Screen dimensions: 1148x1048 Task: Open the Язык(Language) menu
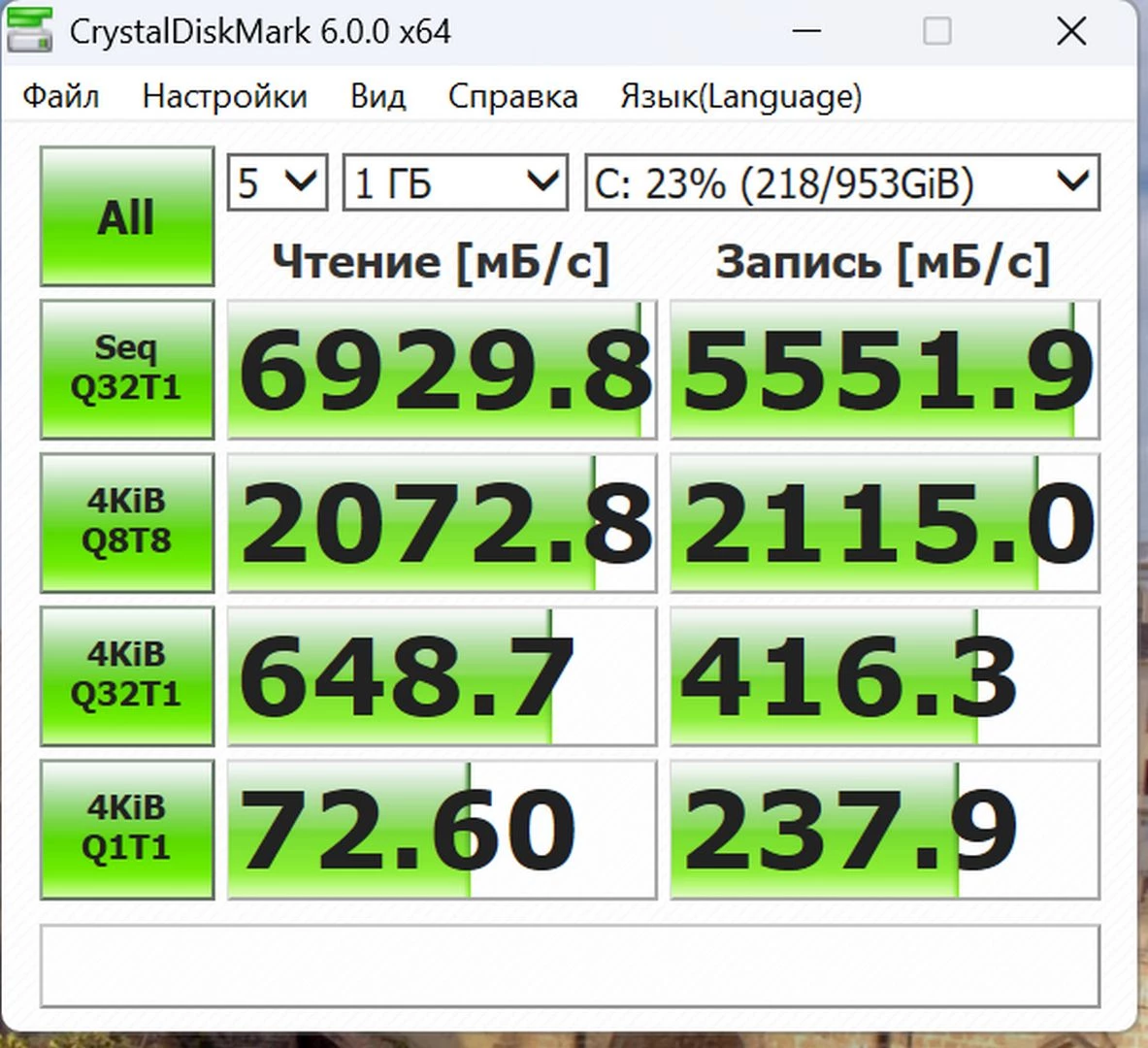point(741,97)
